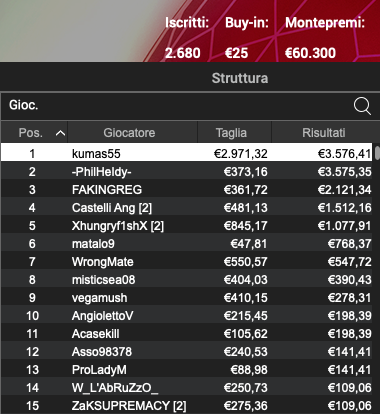The width and height of the screenshot is (380, 414).
Task: Click on the scrollbar thumb of player list
Action: click(377, 153)
